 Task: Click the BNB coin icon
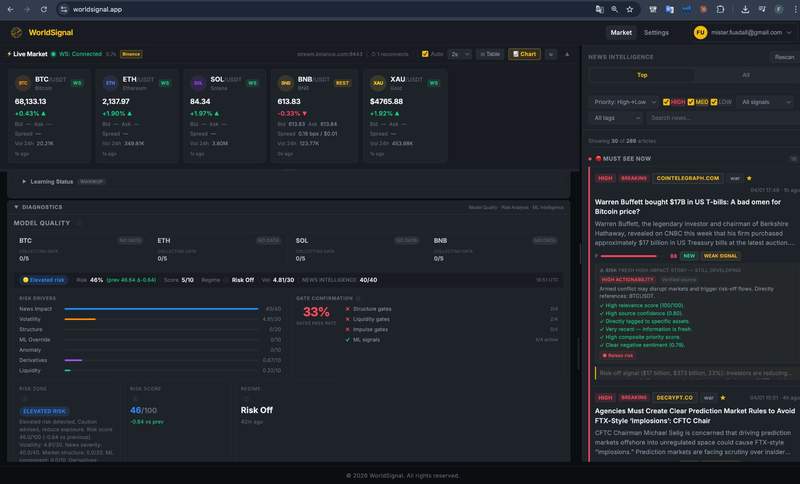click(x=286, y=83)
